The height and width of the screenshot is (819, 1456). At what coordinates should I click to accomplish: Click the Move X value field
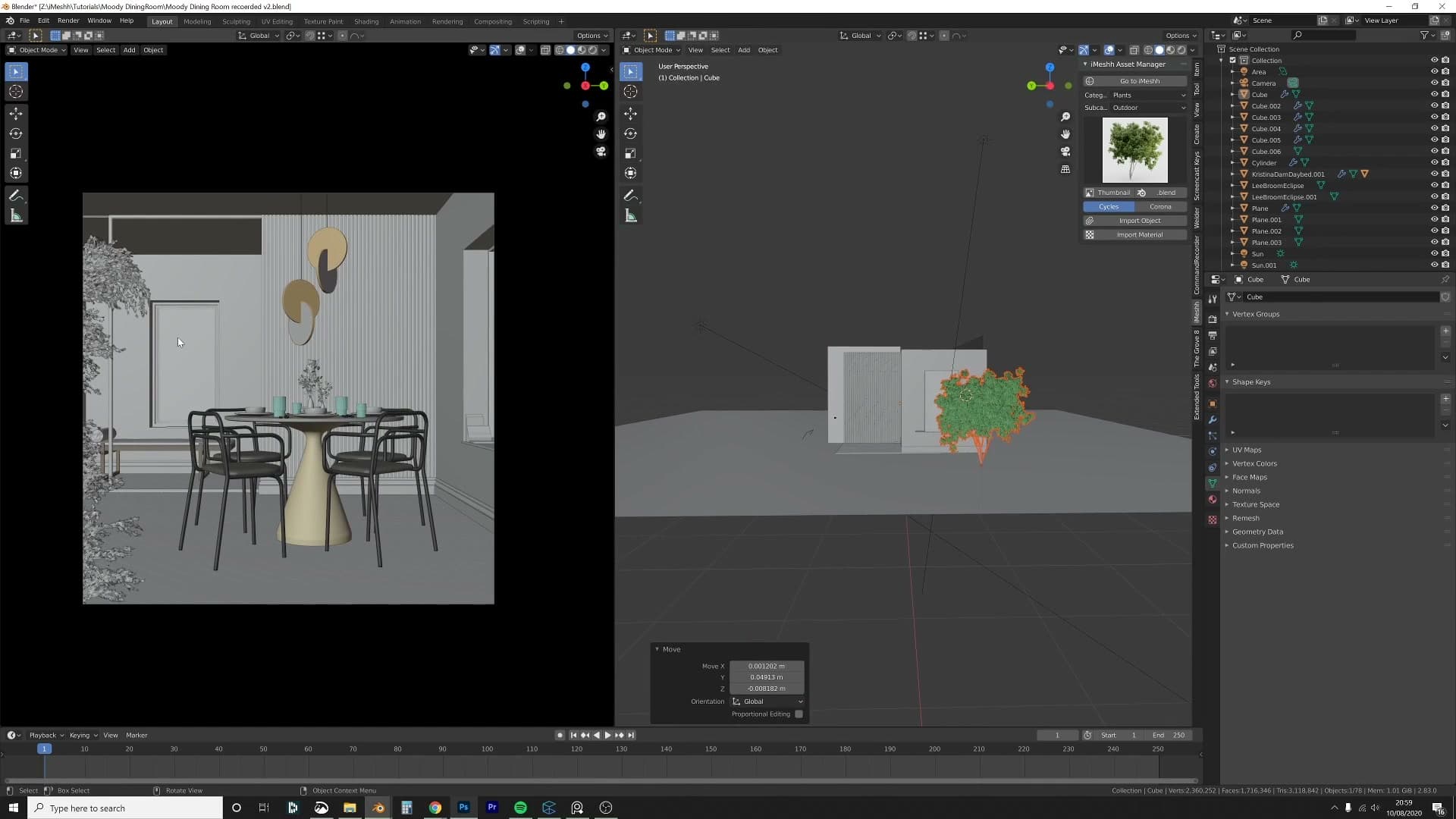click(x=767, y=666)
